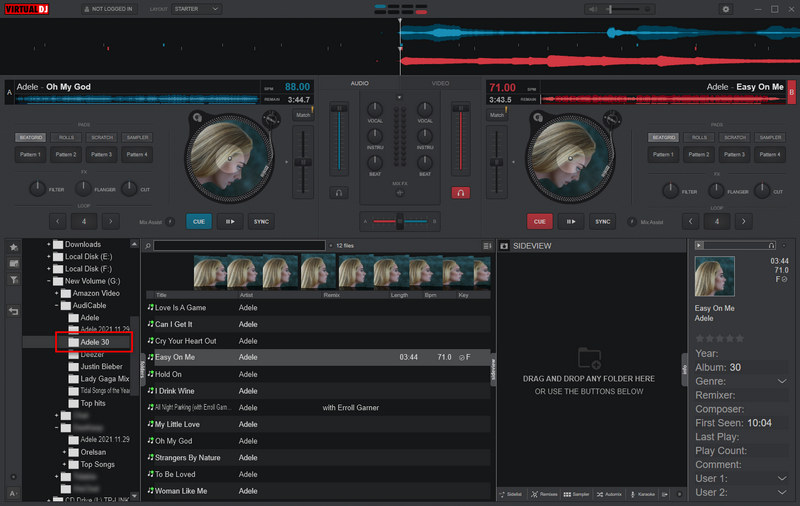Click deck A pitch slider
Image resolution: width=800 pixels, height=506 pixels.
(303, 162)
